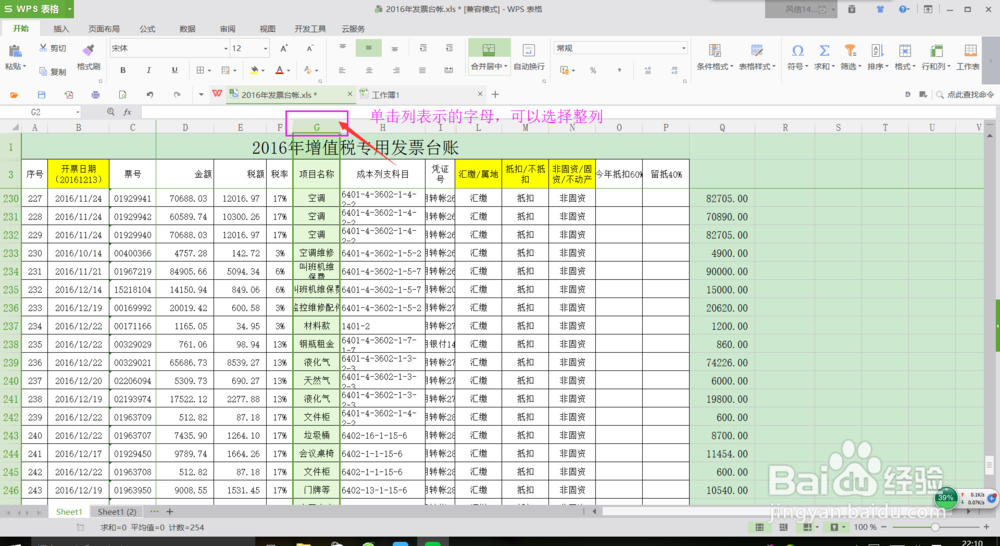Add a new worksheet with the plus

tap(170, 512)
